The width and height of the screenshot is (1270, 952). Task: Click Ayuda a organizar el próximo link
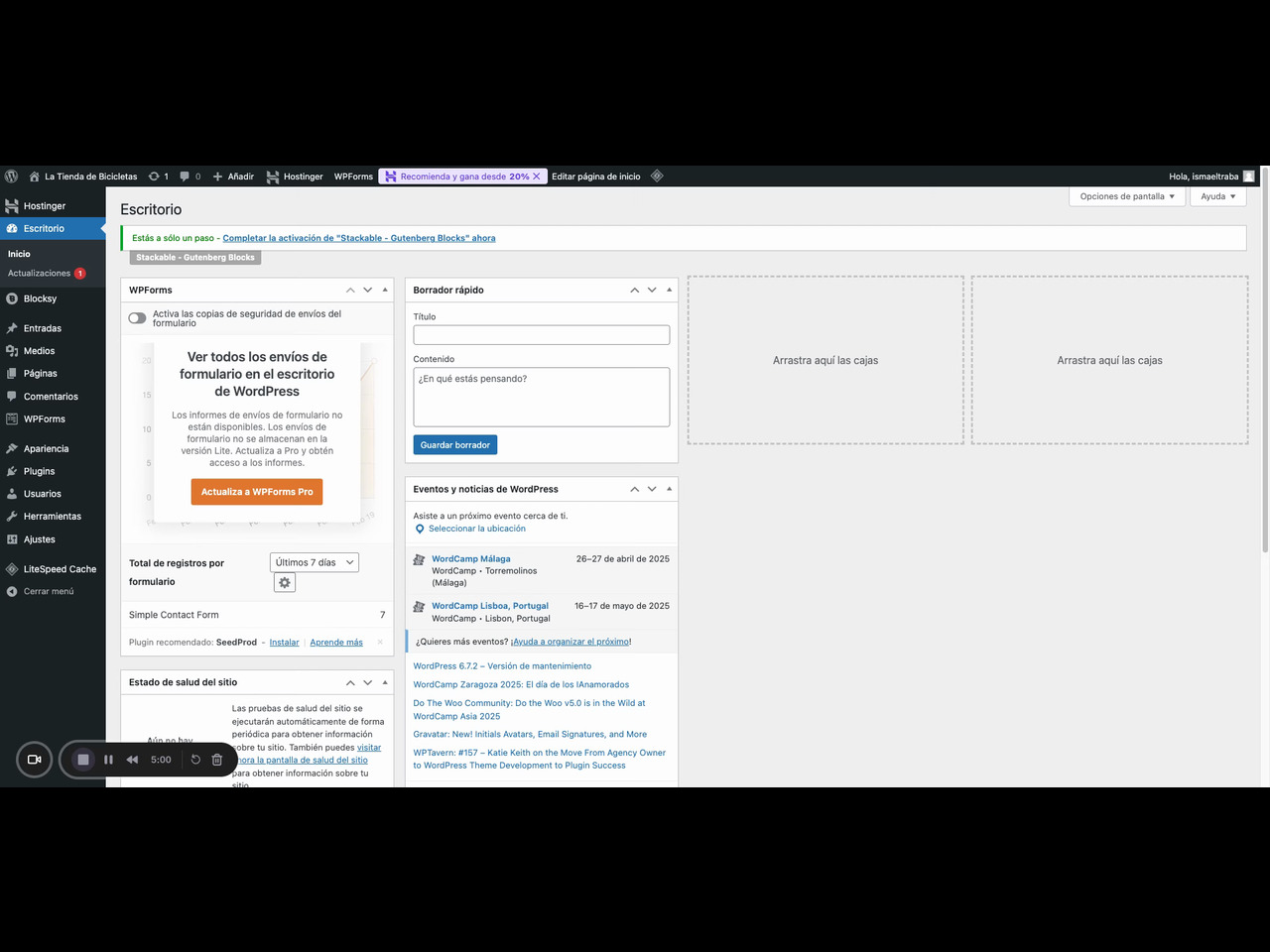point(571,642)
